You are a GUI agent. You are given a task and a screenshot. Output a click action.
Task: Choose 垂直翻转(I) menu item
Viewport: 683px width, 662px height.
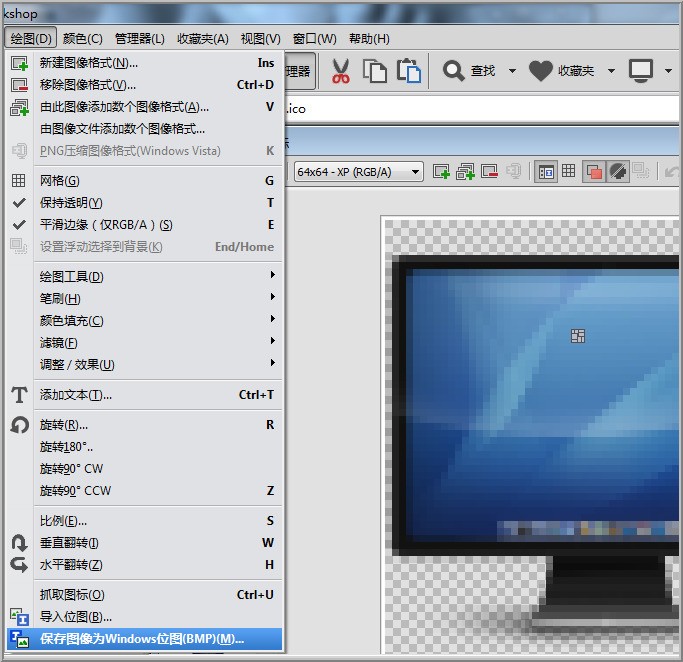[144, 543]
